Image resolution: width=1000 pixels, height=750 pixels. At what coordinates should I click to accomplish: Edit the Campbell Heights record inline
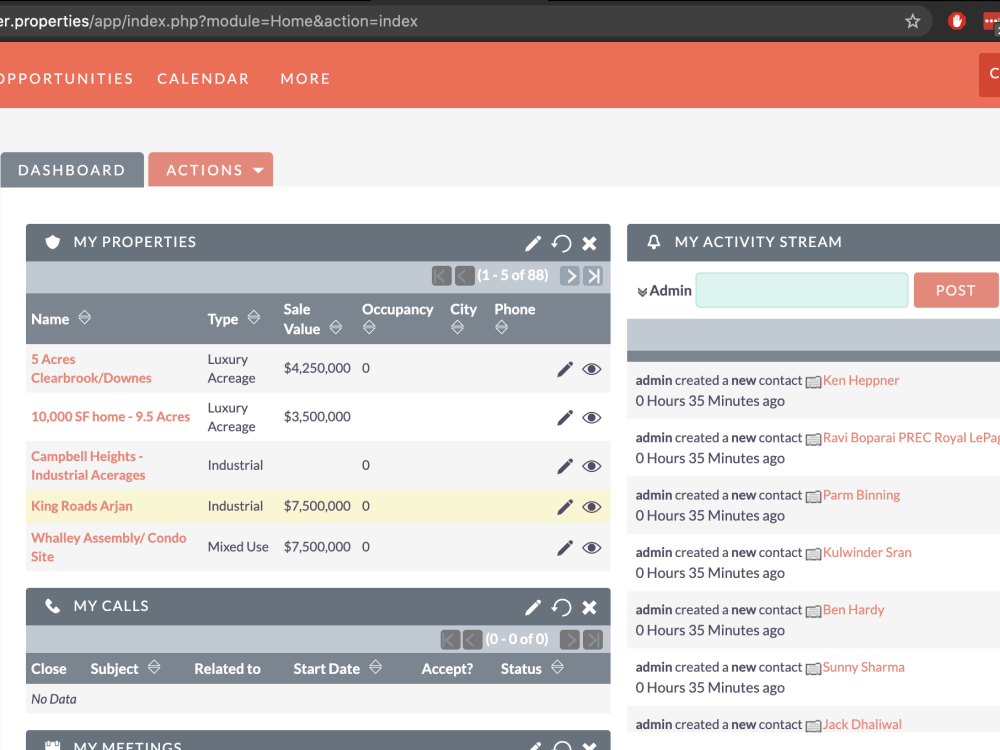pos(564,465)
